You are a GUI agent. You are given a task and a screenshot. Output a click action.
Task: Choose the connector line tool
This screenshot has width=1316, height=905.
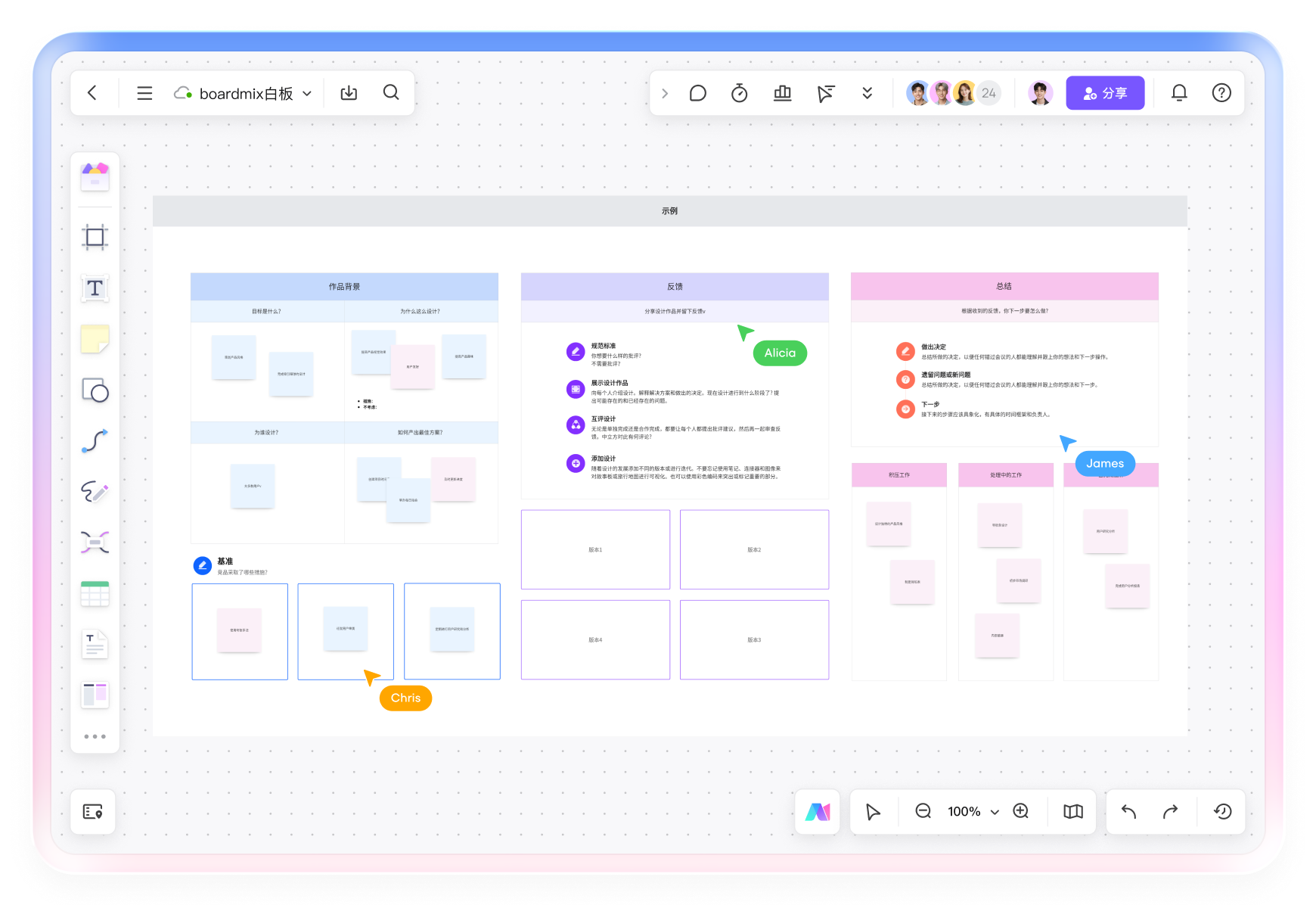(x=95, y=441)
